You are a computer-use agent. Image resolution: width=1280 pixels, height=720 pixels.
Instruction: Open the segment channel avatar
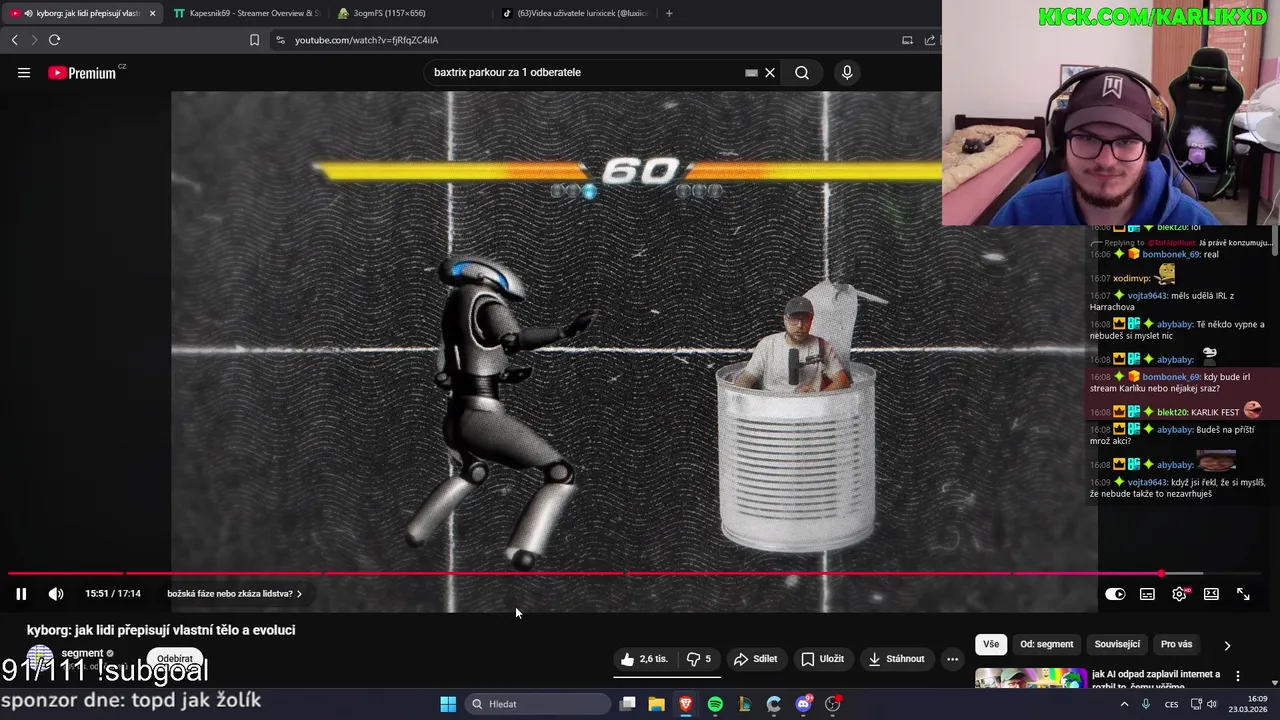point(40,659)
